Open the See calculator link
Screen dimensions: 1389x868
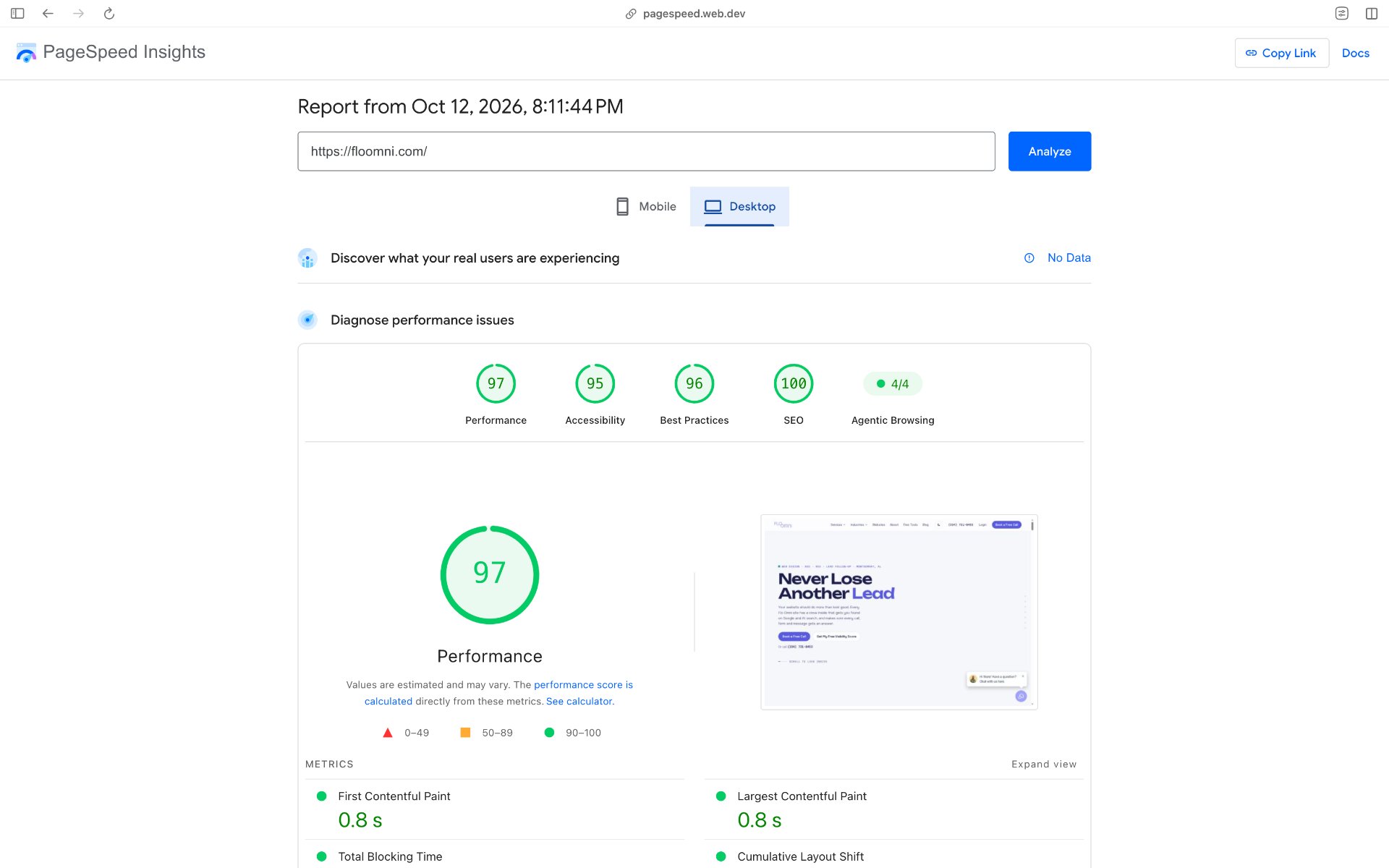[x=579, y=702]
